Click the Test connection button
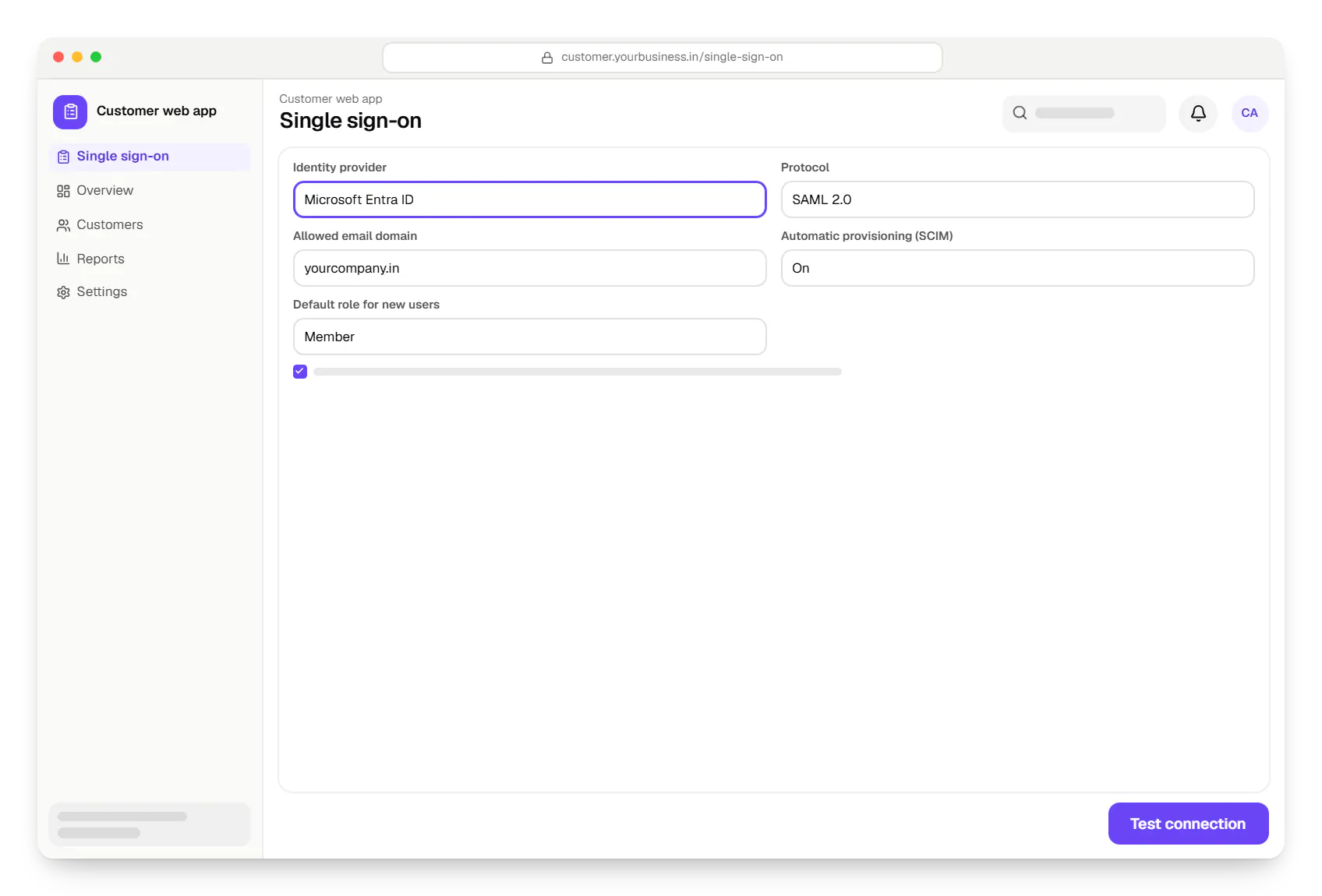Viewport: 1322px width, 896px height. click(x=1188, y=824)
